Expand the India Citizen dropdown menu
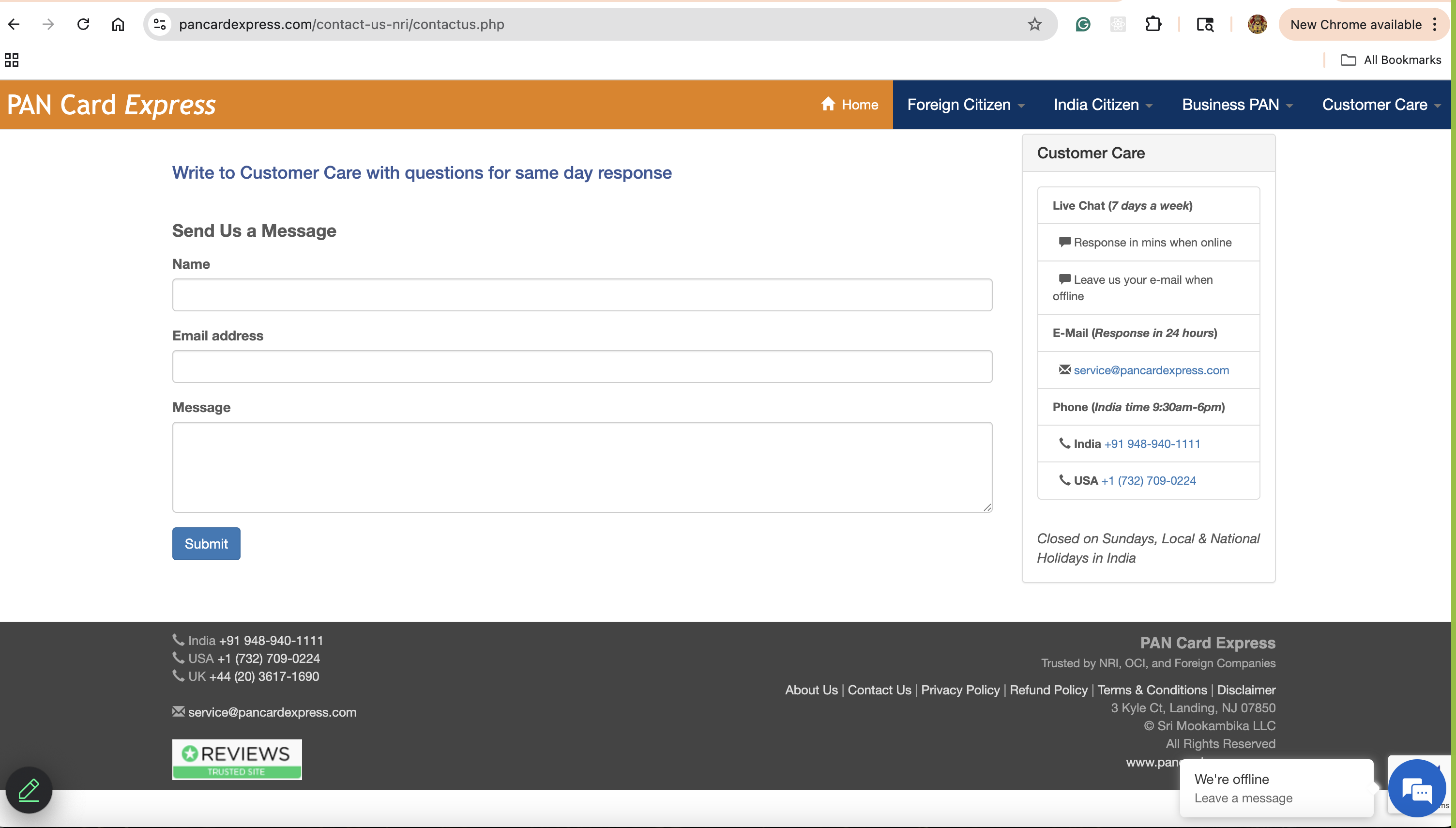Image resolution: width=1456 pixels, height=828 pixels. pos(1103,105)
